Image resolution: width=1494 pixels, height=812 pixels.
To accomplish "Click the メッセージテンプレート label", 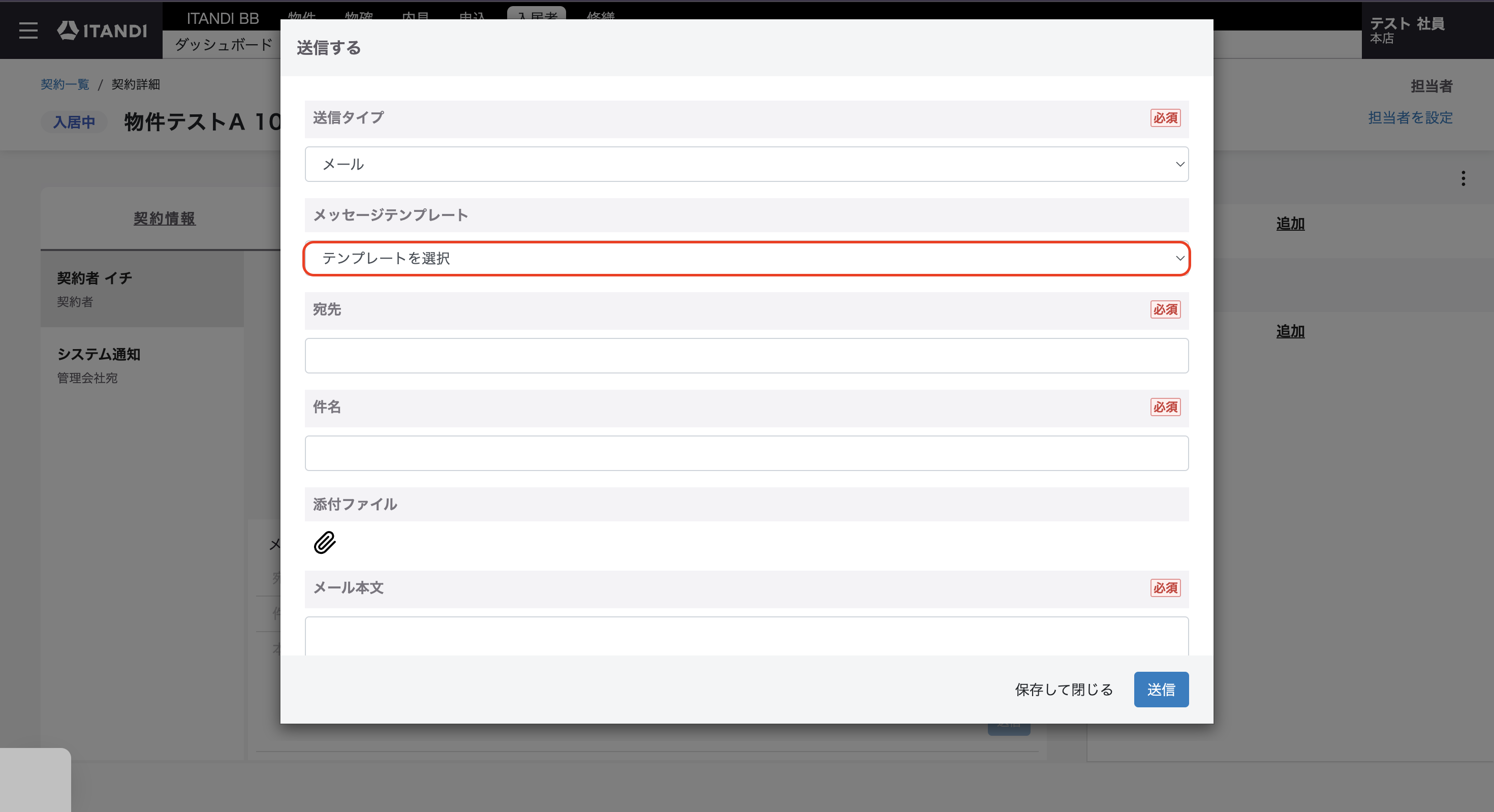I will (x=390, y=215).
